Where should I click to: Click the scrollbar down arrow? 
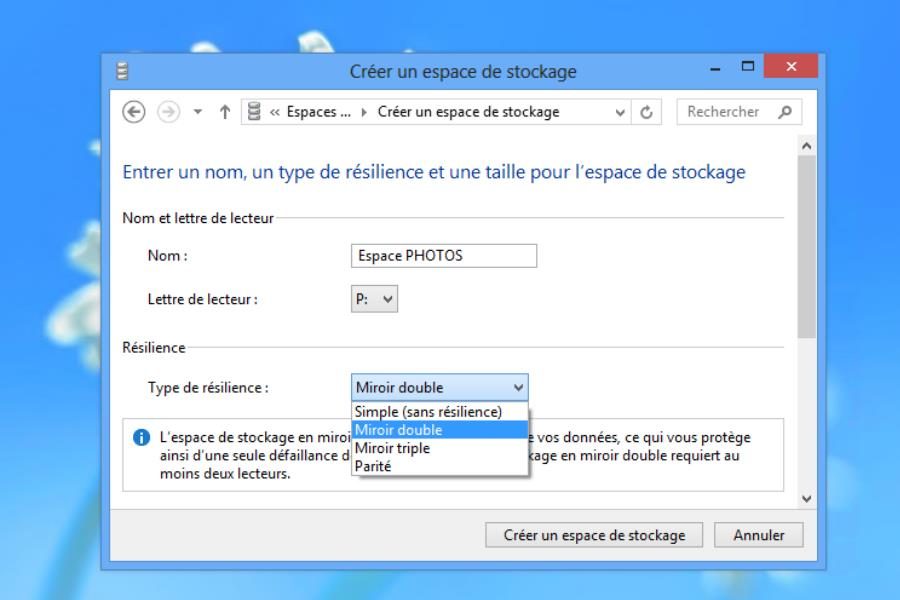pyautogui.click(x=807, y=498)
